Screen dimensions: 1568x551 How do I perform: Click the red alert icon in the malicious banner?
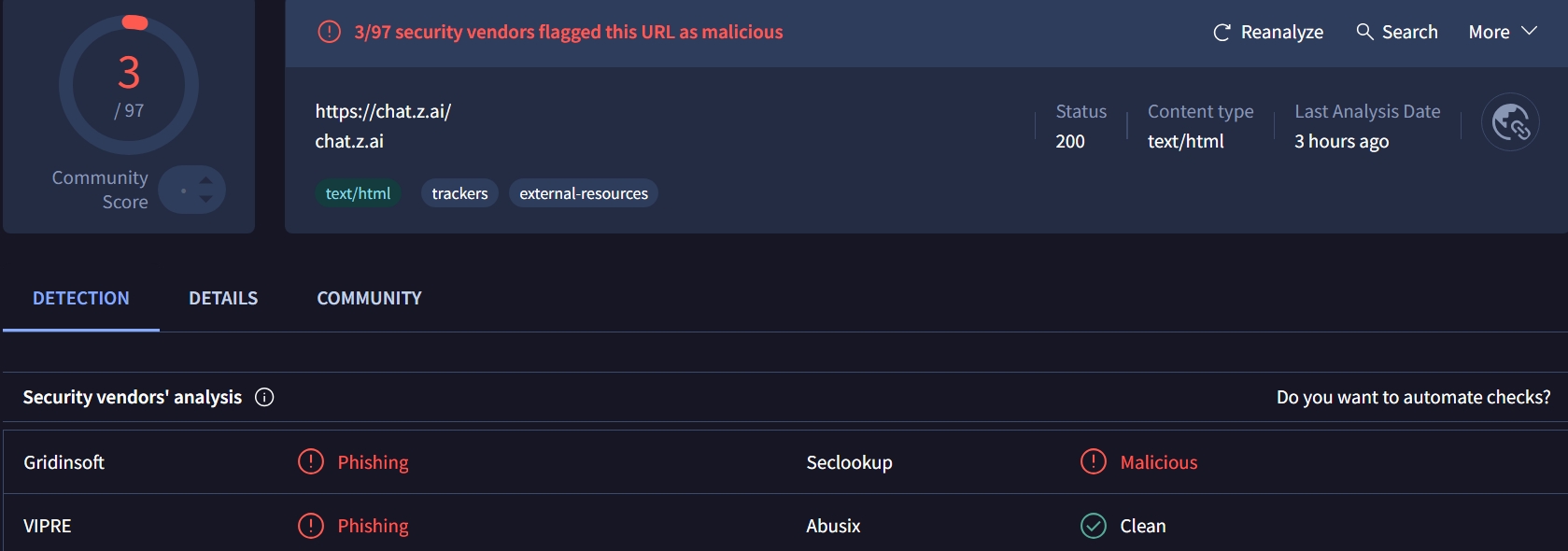pos(329,32)
